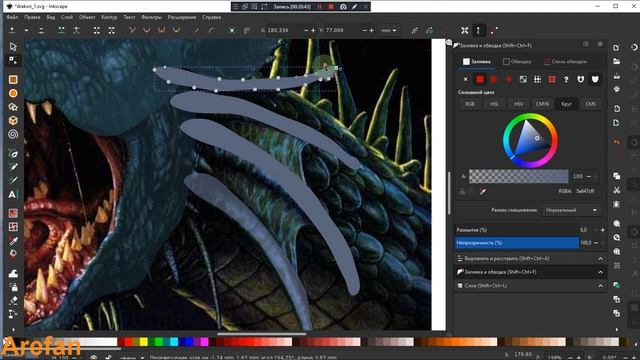
Task: Click the Undo arrow in command bar
Action: [616, 142]
